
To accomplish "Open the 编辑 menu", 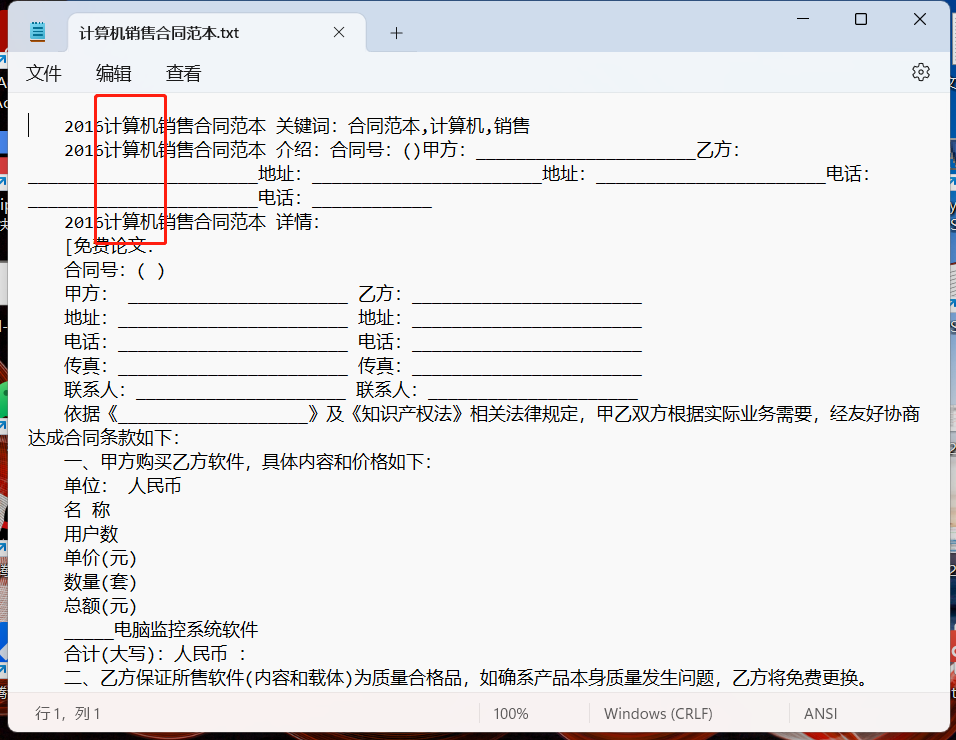I will (x=113, y=73).
